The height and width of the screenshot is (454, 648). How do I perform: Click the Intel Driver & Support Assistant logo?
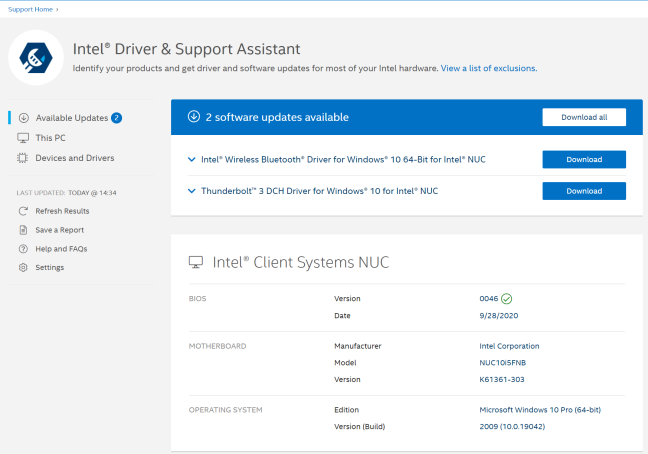coord(36,57)
